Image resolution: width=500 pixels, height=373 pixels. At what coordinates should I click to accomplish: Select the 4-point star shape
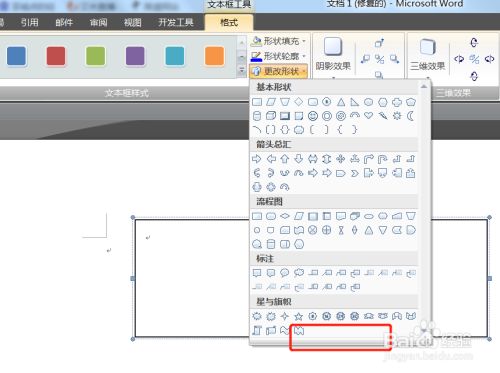(x=285, y=316)
